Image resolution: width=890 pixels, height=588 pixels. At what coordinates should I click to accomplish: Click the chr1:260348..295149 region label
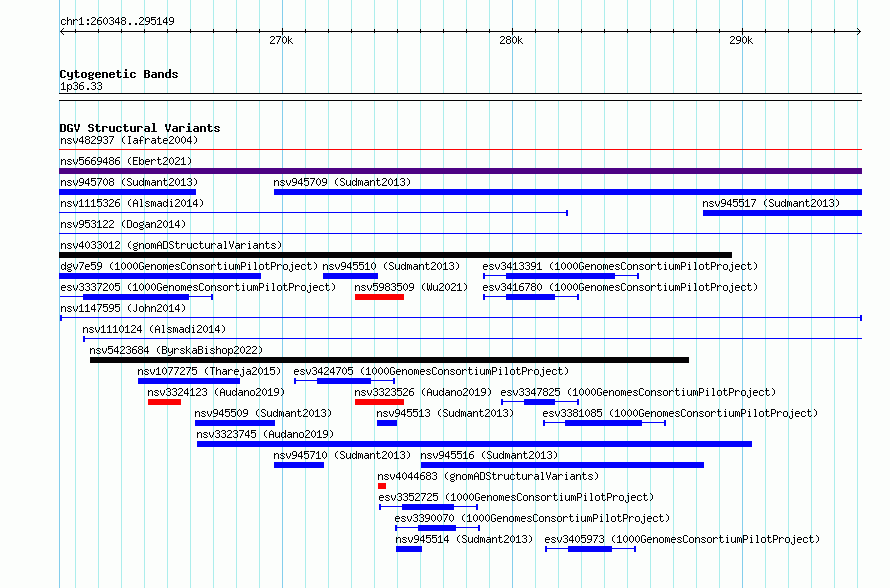pyautogui.click(x=117, y=21)
